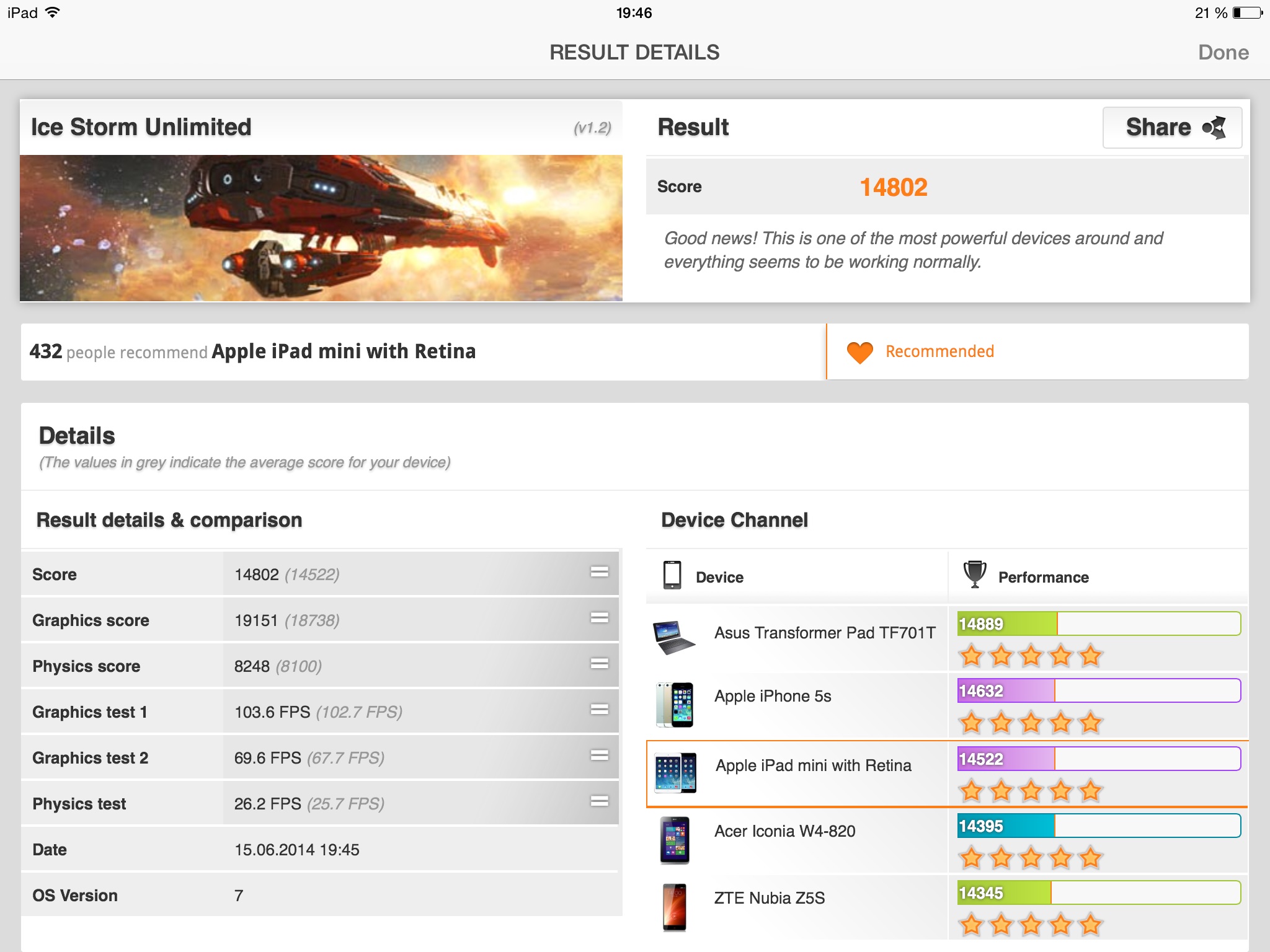This screenshot has width=1270, height=952.
Task: Tap the orange heart Recommended icon
Action: (859, 352)
